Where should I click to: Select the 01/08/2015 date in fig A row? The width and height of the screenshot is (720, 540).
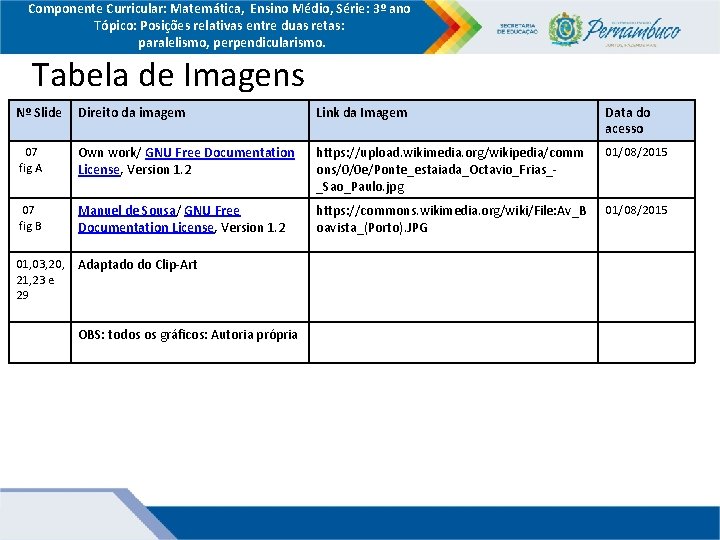point(636,152)
